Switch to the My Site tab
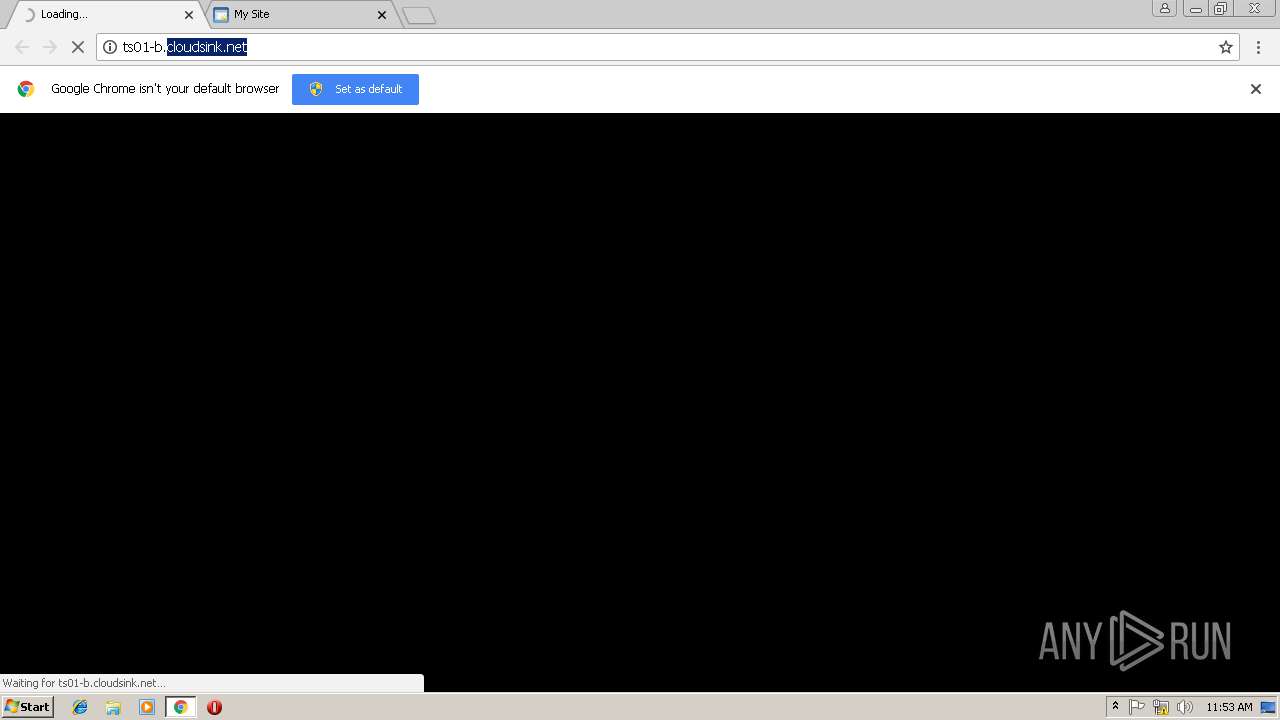The height and width of the screenshot is (720, 1280). (298, 15)
